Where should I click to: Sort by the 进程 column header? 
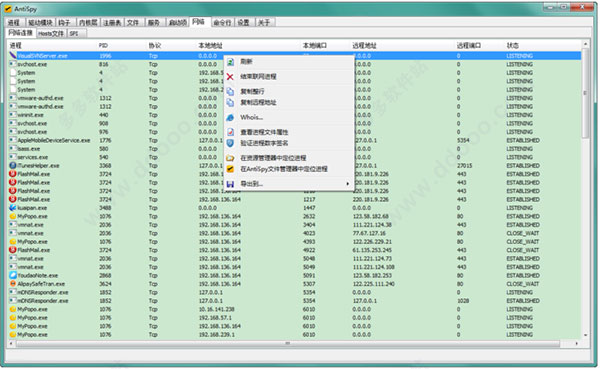(15, 46)
